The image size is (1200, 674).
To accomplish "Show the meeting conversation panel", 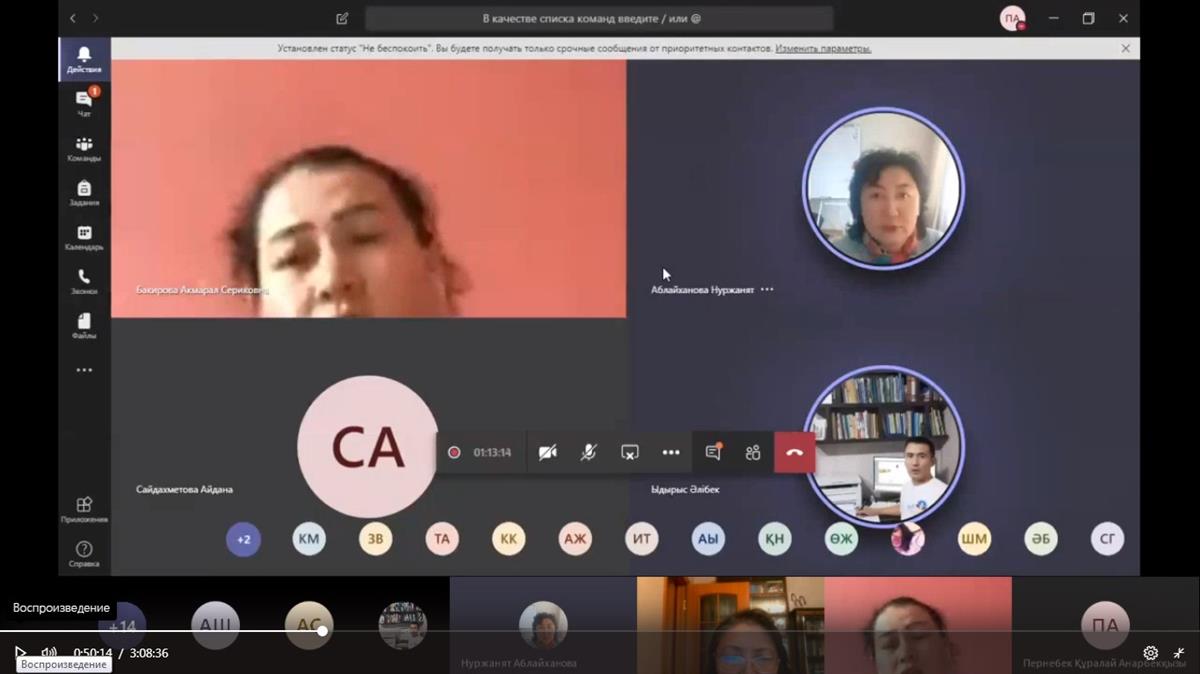I will click(713, 453).
